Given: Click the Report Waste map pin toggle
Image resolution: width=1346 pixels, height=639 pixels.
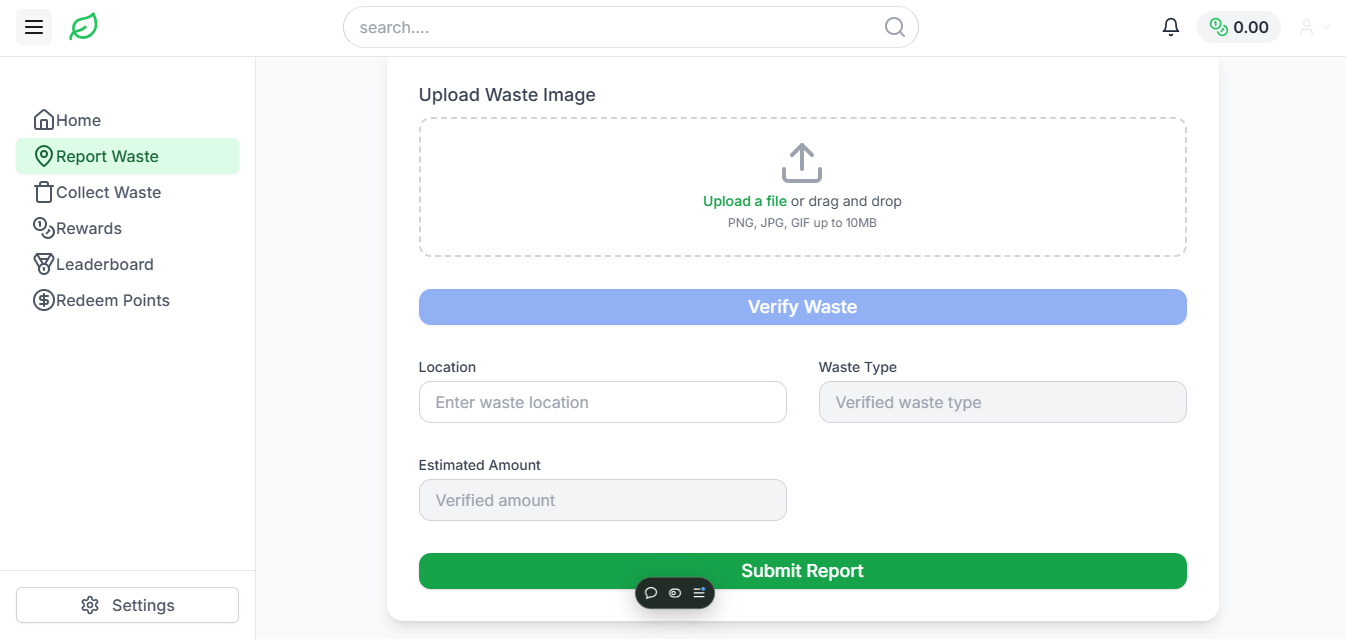Looking at the screenshot, I should pyautogui.click(x=43, y=155).
